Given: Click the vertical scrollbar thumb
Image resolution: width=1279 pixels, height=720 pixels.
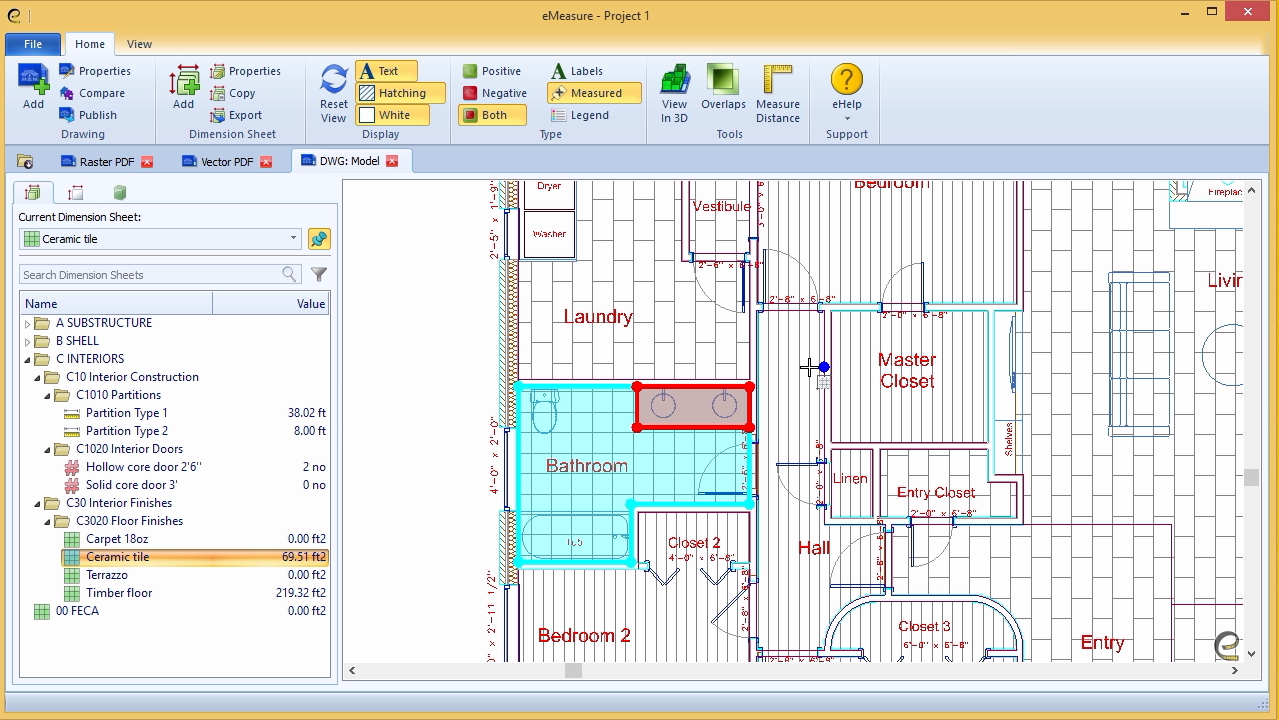Looking at the screenshot, I should [x=1251, y=478].
